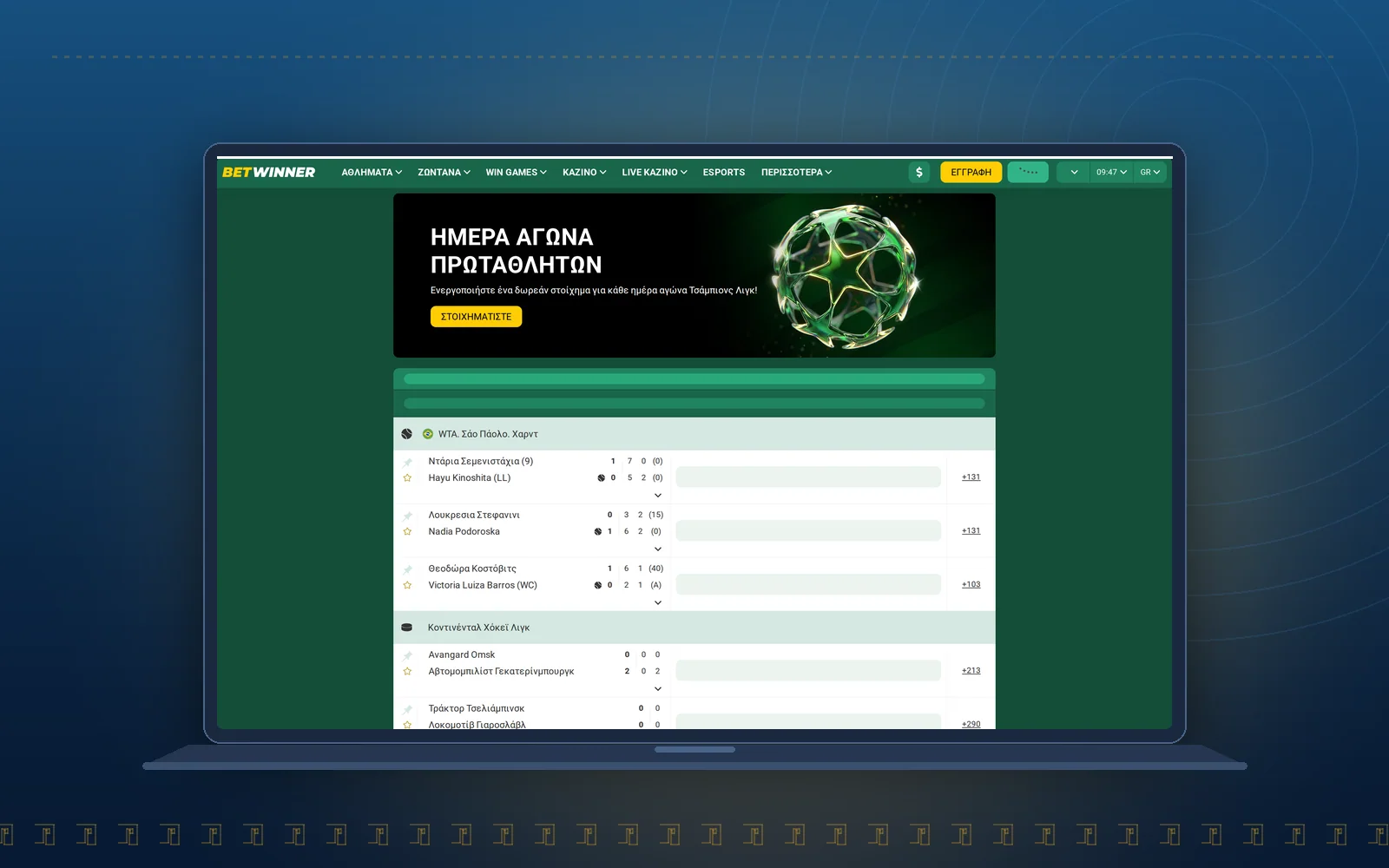Pin the Λουκρεσια Στεφανινι match
The height and width of the screenshot is (868, 1389).
[x=407, y=516]
